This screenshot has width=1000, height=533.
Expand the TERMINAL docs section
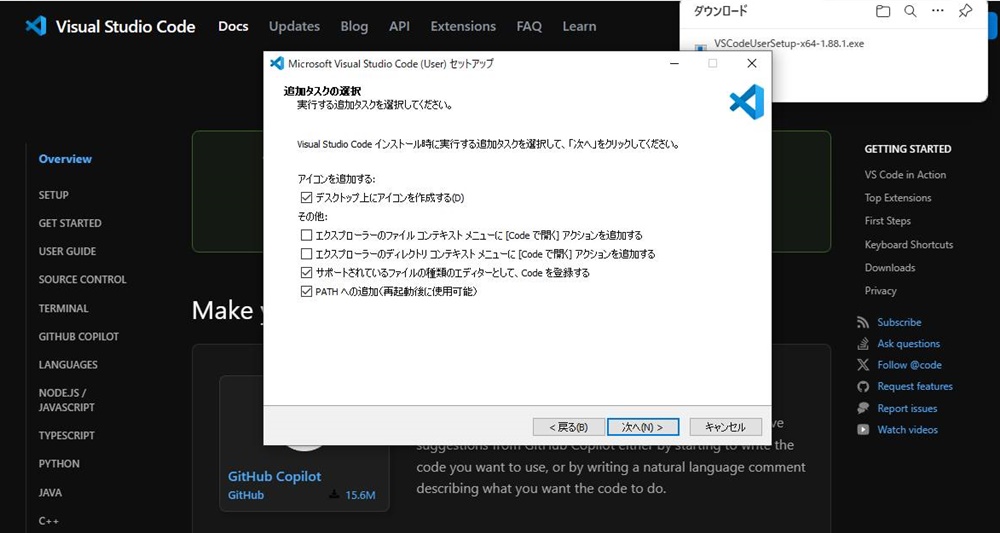(63, 308)
